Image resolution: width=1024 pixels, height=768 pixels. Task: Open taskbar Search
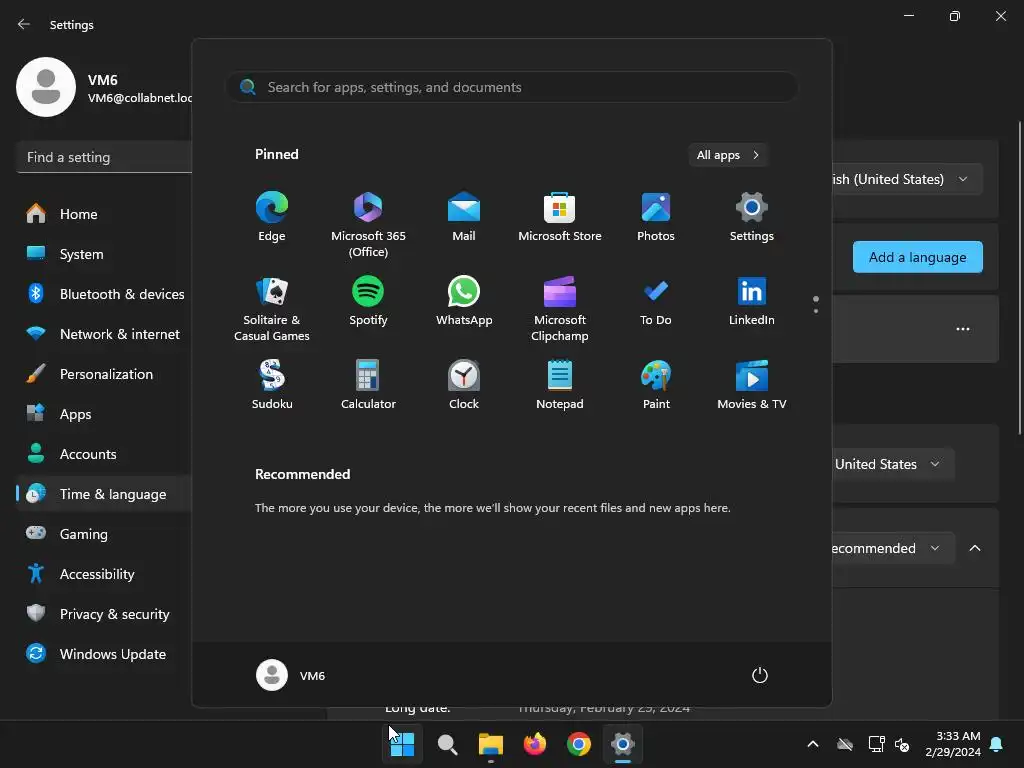point(447,744)
